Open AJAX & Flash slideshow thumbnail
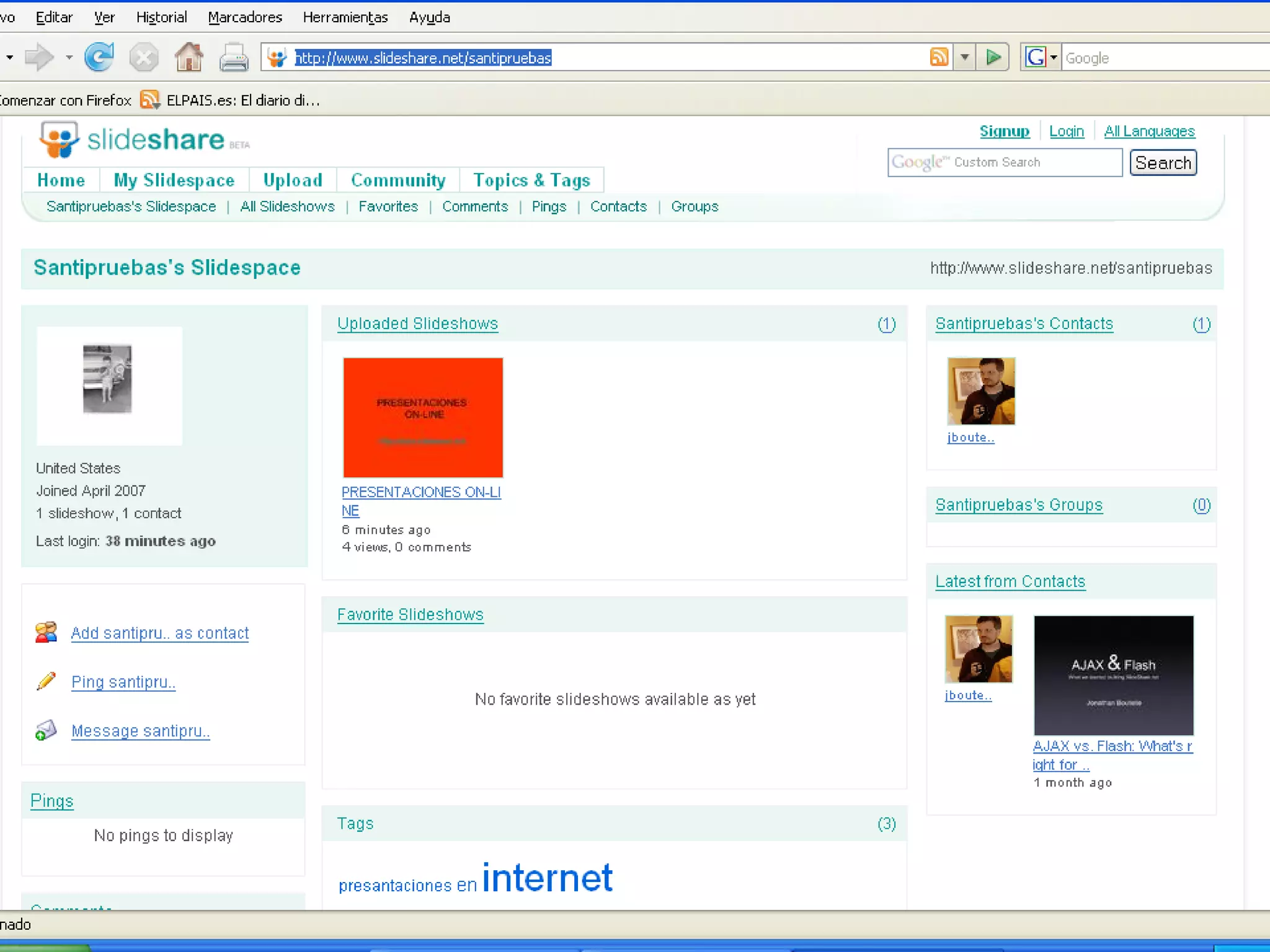The height and width of the screenshot is (952, 1270). click(x=1113, y=675)
